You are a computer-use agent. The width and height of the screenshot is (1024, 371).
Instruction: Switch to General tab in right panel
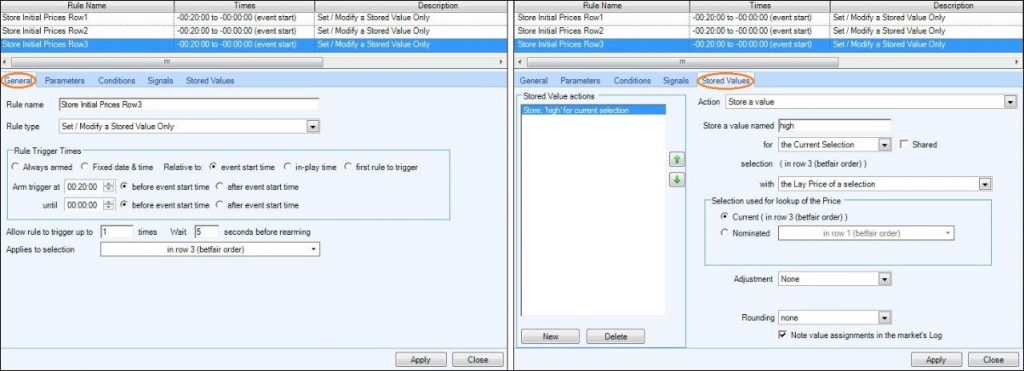[533, 80]
